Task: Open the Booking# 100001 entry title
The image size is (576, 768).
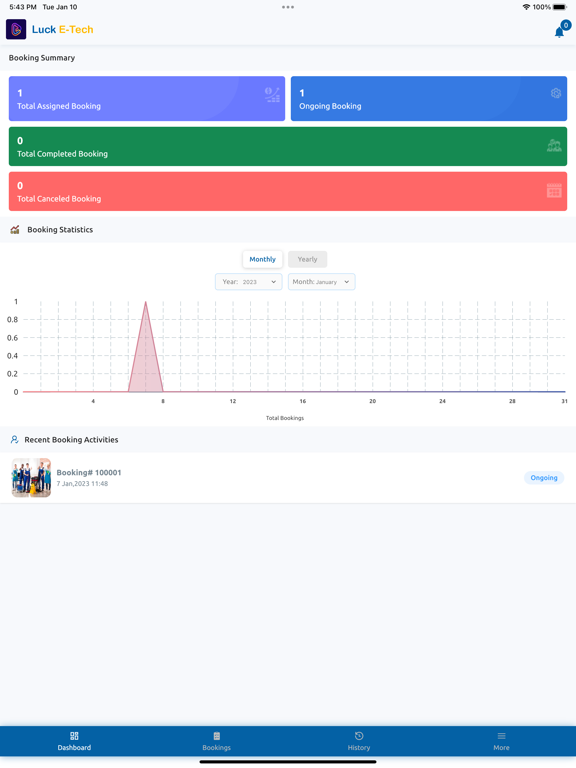Action: tap(89, 473)
